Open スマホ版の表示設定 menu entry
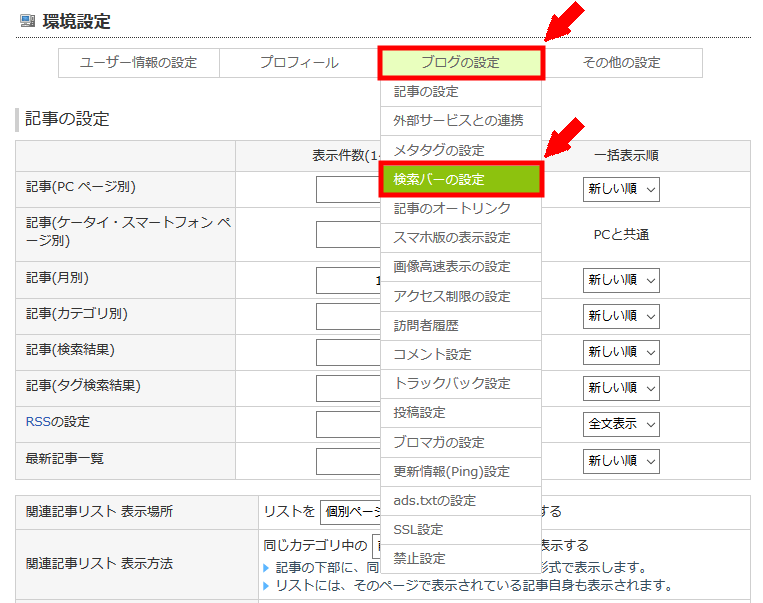Screen dimensions: 763x603 (461, 238)
